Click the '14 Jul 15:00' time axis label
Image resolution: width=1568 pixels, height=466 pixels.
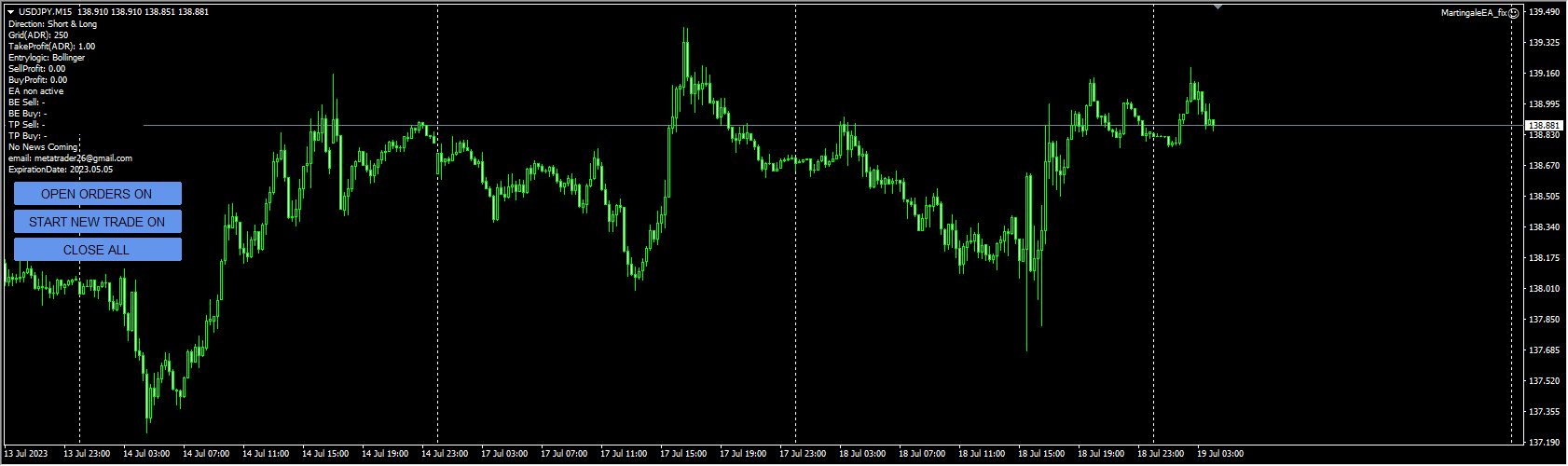(x=325, y=454)
